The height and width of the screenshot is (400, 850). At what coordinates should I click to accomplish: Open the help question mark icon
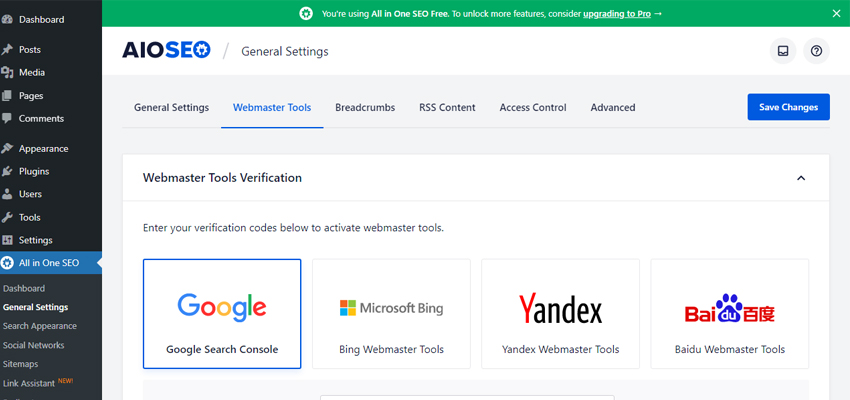816,51
